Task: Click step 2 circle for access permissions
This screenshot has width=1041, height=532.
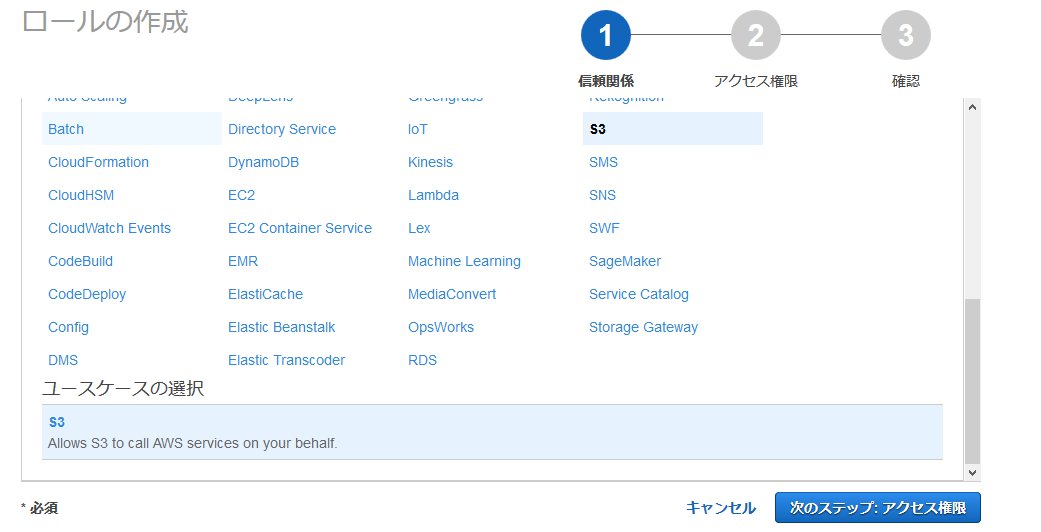Action: 755,37
